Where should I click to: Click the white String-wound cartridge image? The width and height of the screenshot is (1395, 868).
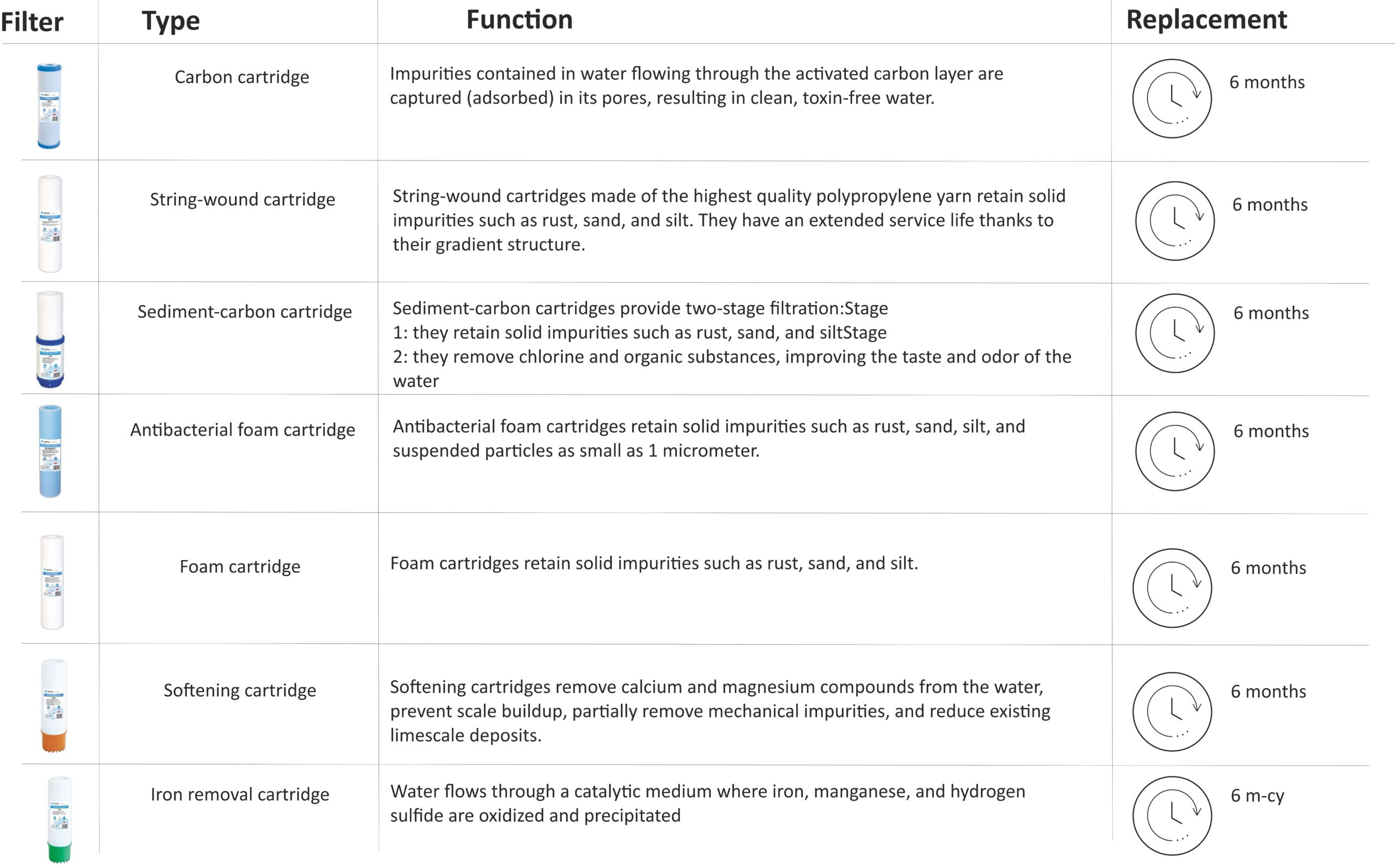tap(50, 223)
